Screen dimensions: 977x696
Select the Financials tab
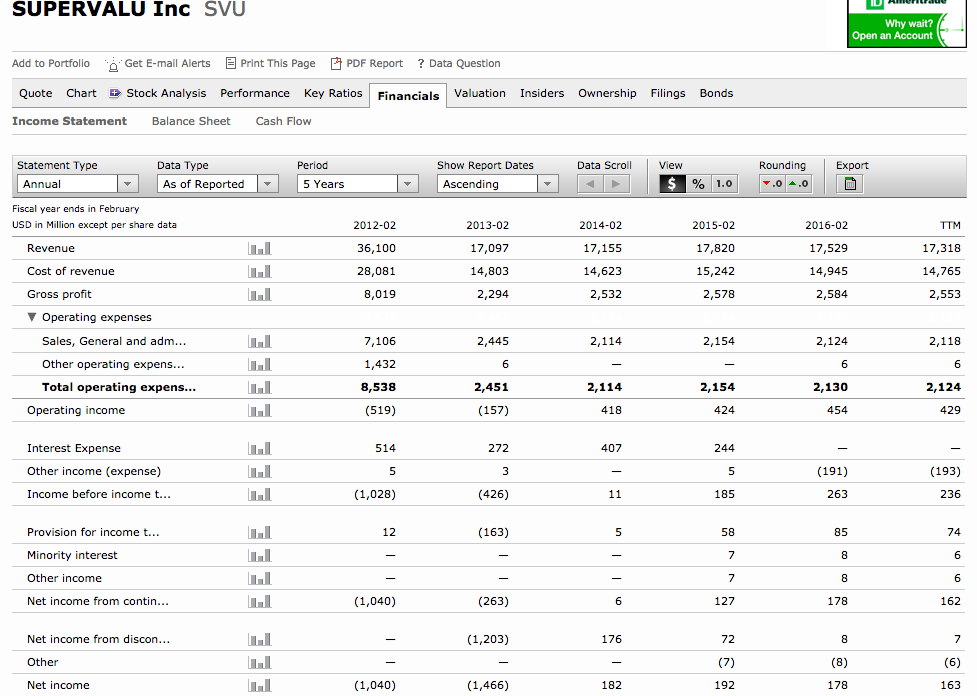(408, 96)
